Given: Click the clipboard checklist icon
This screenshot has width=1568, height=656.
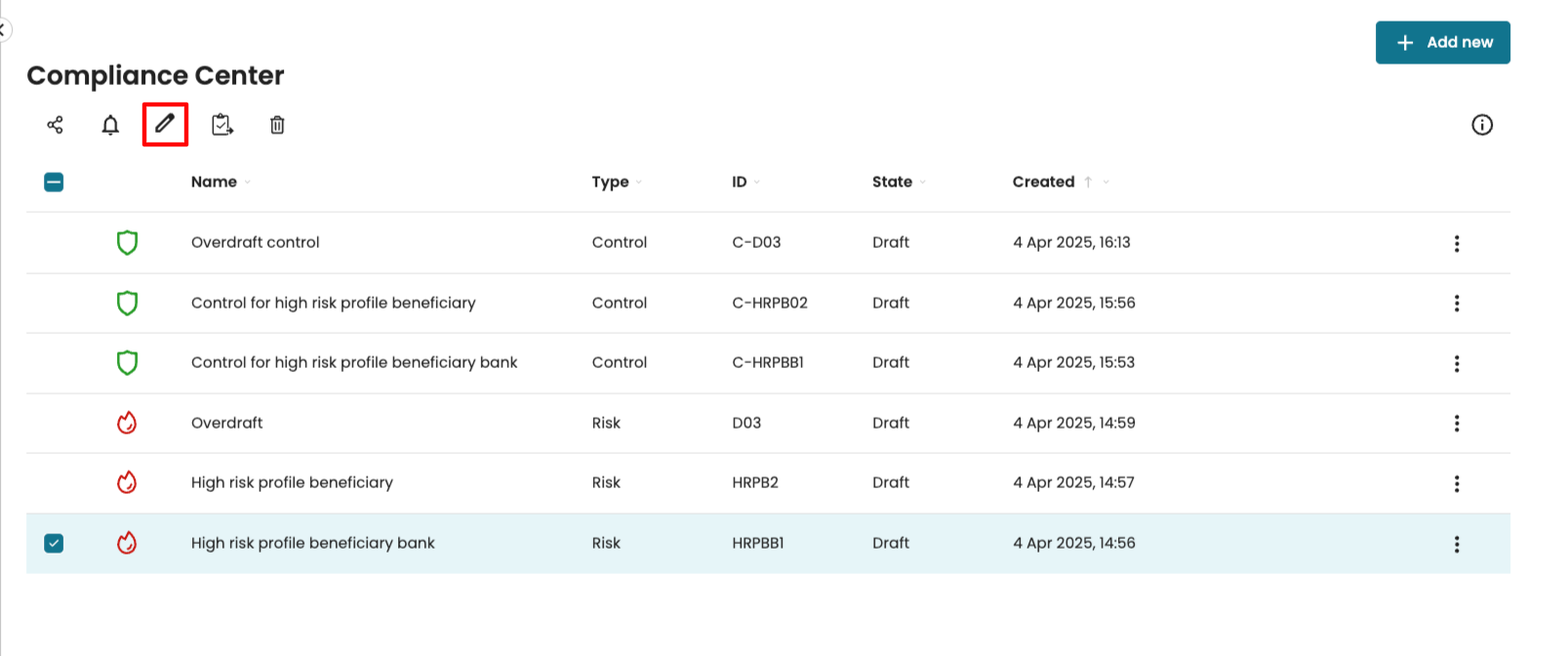Looking at the screenshot, I should pyautogui.click(x=222, y=125).
